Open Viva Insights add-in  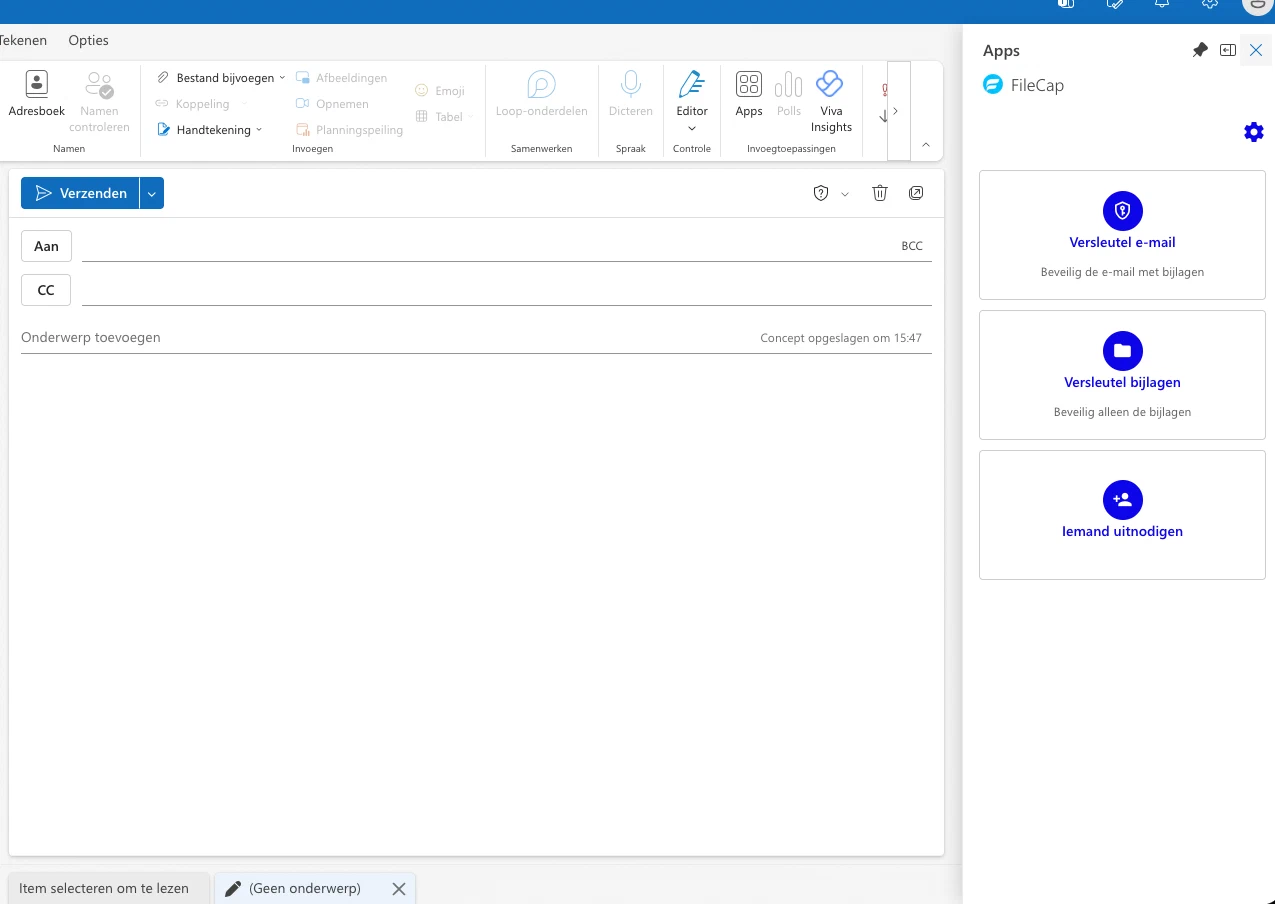click(831, 101)
